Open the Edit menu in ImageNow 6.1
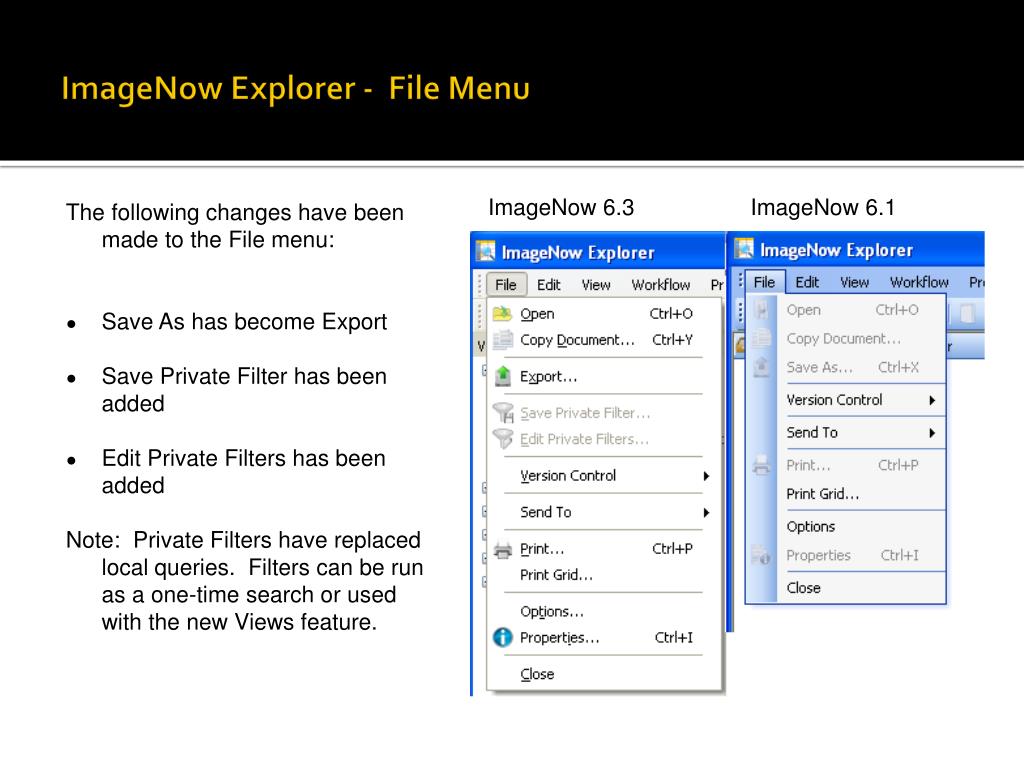The image size is (1024, 768). point(807,282)
